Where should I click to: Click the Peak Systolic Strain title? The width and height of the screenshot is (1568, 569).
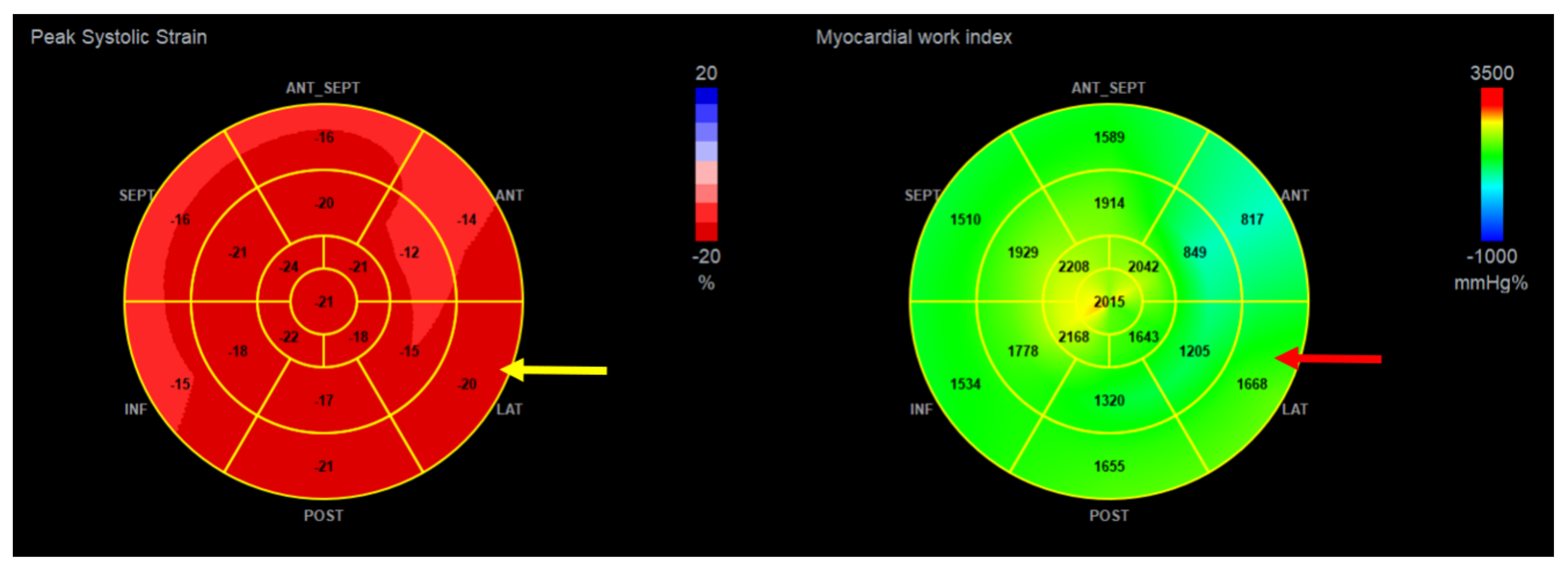(x=119, y=37)
